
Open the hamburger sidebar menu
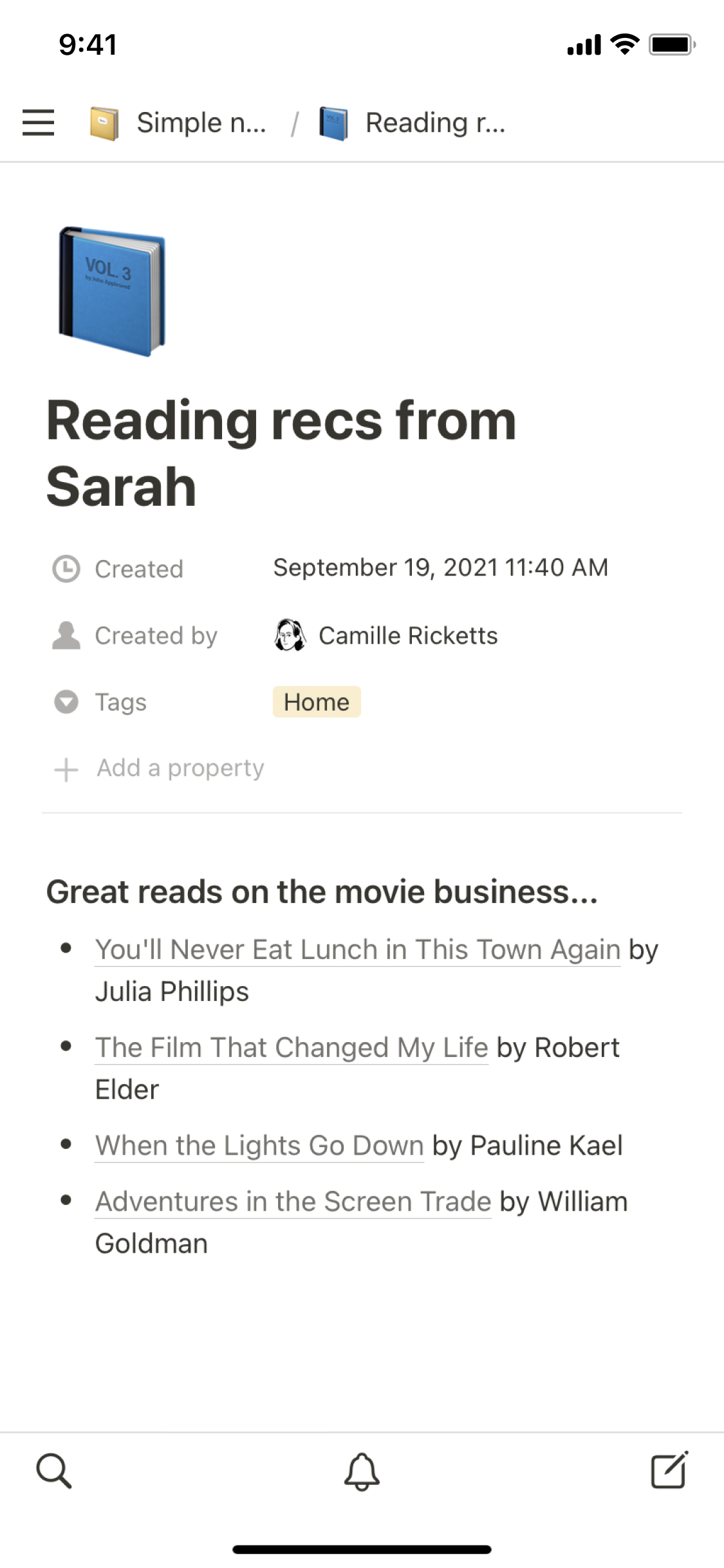[38, 122]
